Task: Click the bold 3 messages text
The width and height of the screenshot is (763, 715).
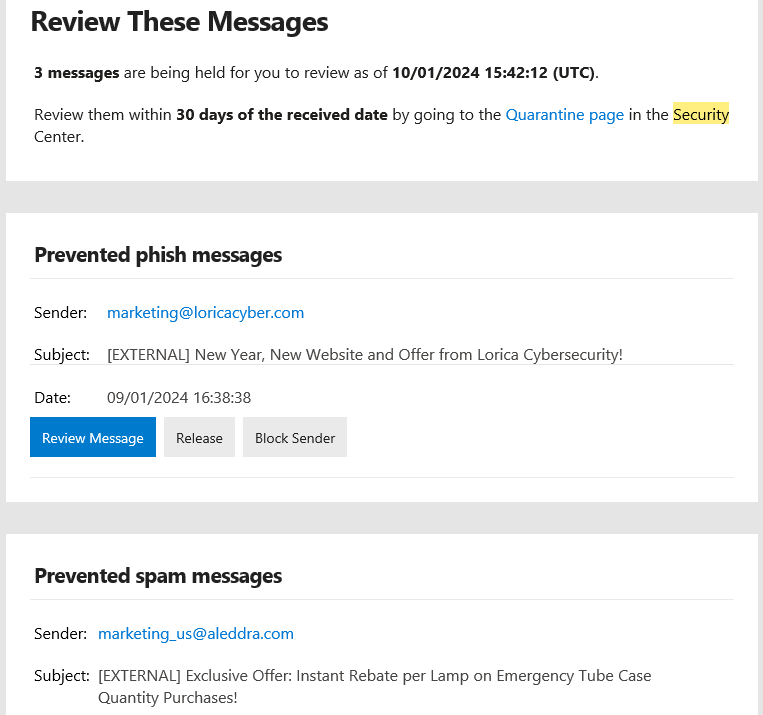Action: point(76,73)
